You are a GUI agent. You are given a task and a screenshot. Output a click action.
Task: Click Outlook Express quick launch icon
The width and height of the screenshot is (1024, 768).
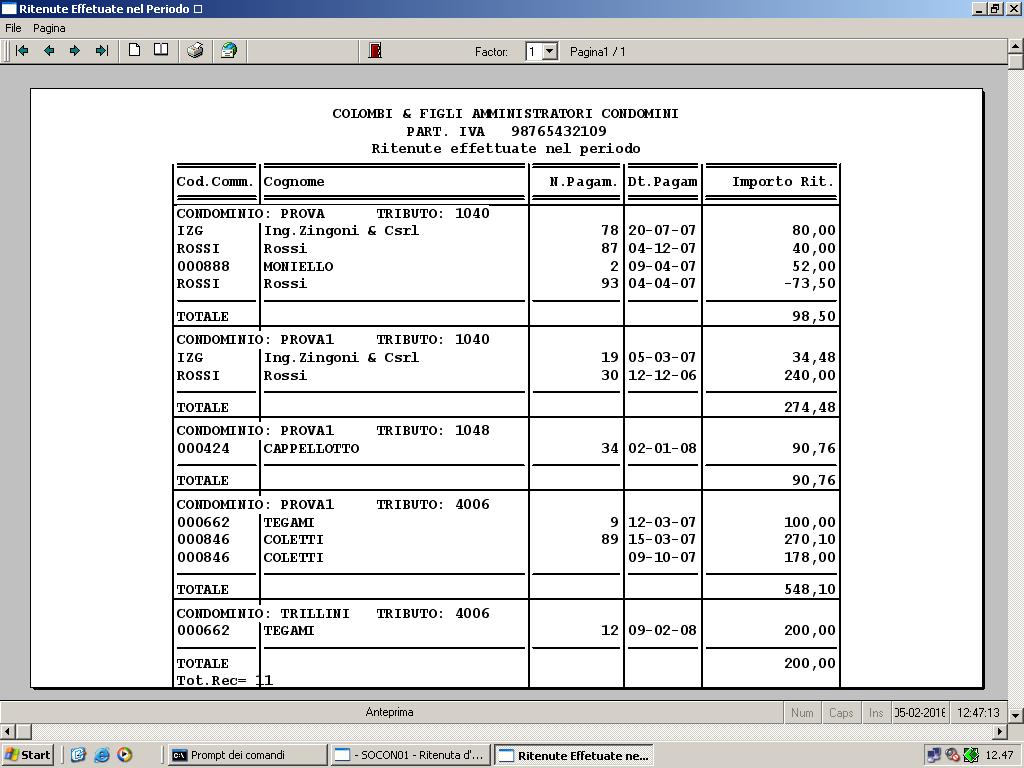[x=78, y=755]
